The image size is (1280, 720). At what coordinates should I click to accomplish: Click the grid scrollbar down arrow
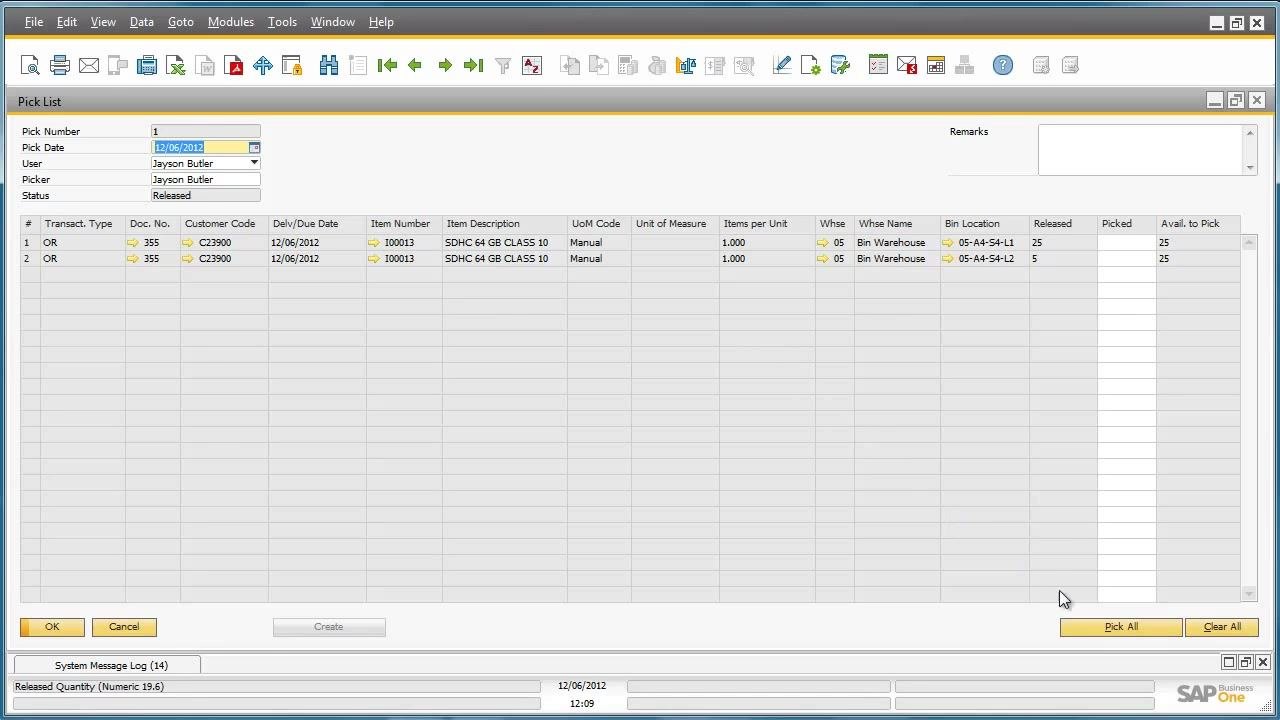pos(1249,594)
